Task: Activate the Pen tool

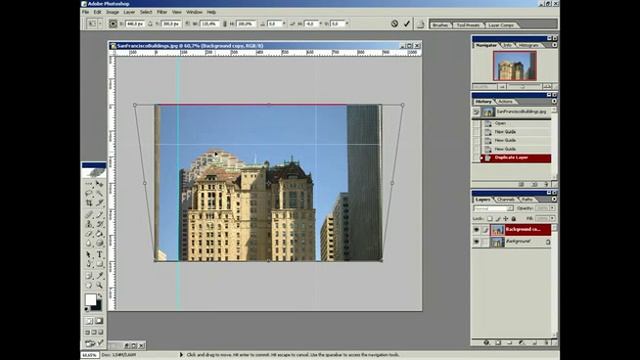Action: point(89,264)
